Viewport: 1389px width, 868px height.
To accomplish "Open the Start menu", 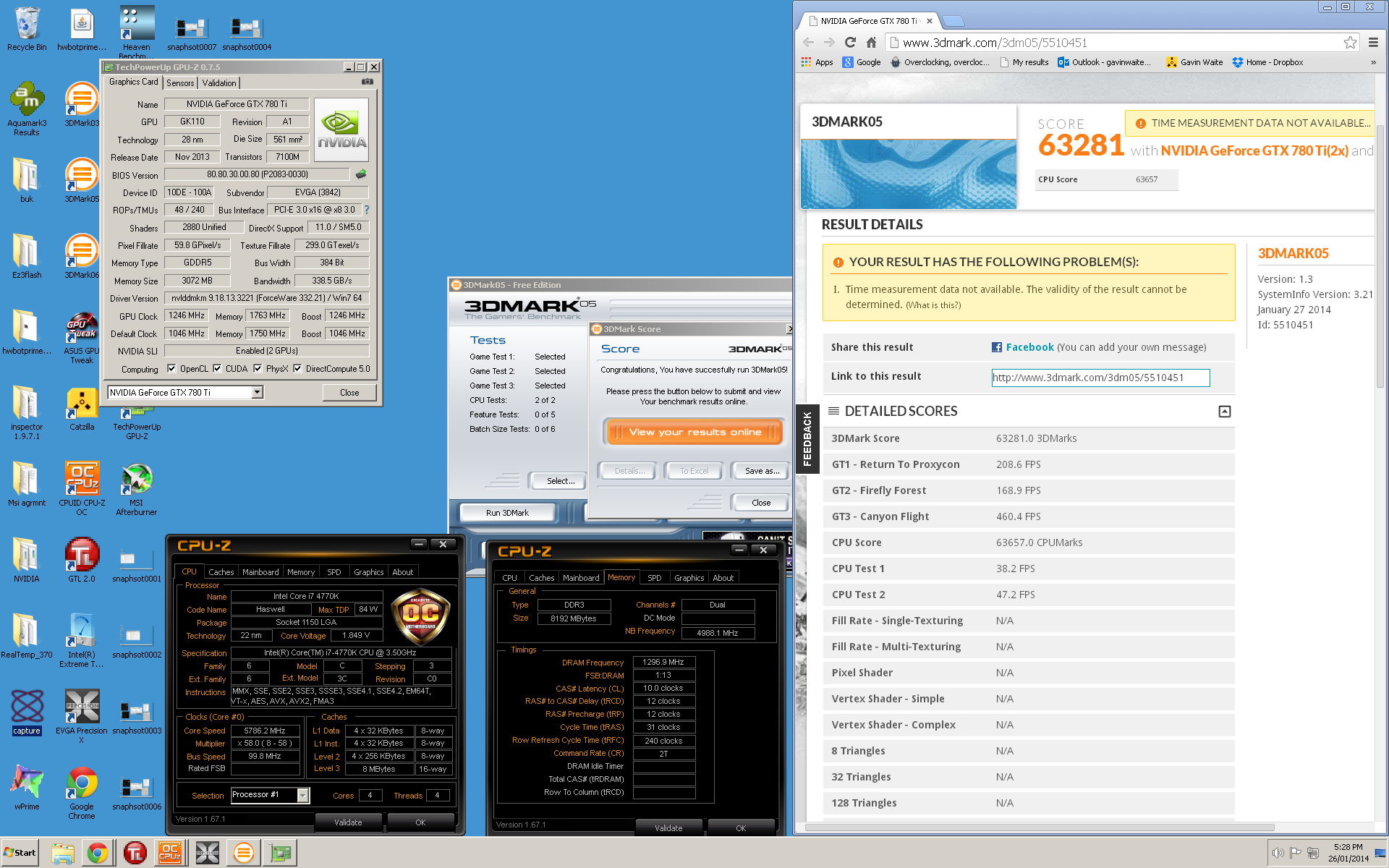I will pos(20,853).
